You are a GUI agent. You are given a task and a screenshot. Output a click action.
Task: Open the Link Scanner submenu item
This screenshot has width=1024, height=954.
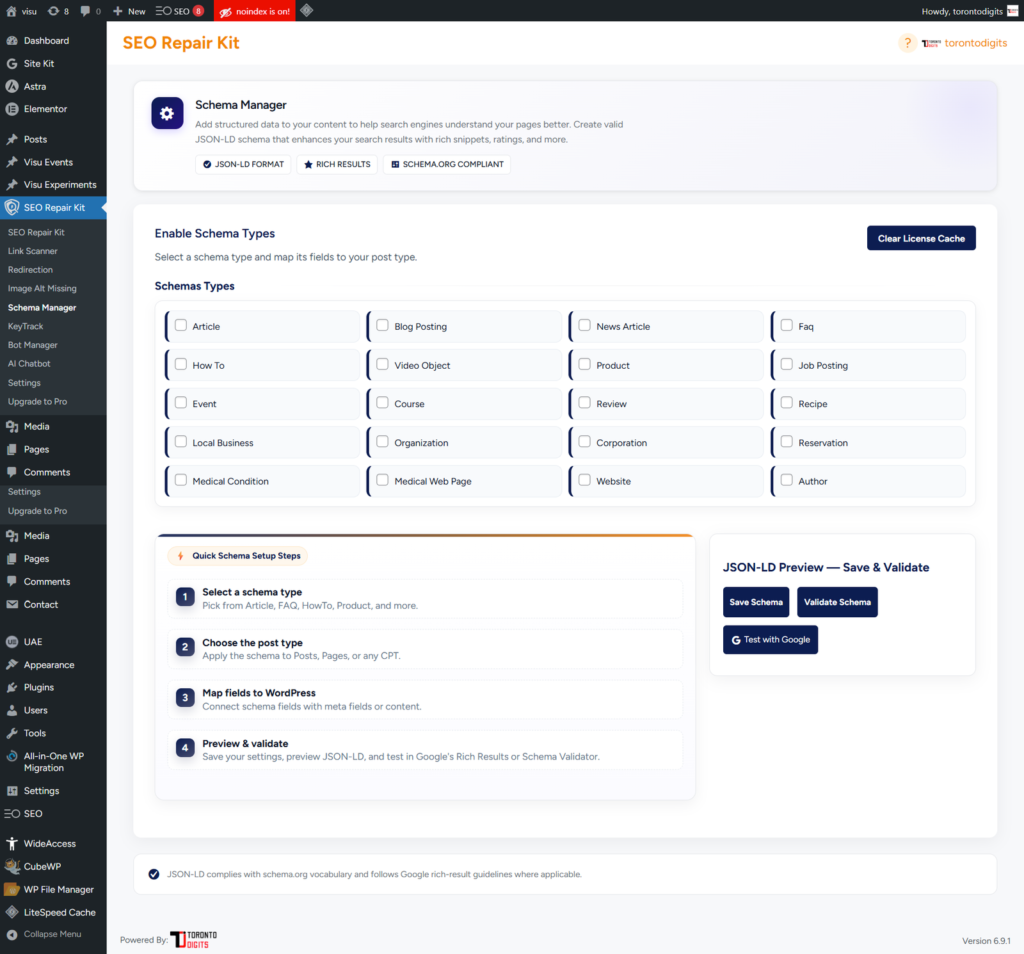coord(33,251)
